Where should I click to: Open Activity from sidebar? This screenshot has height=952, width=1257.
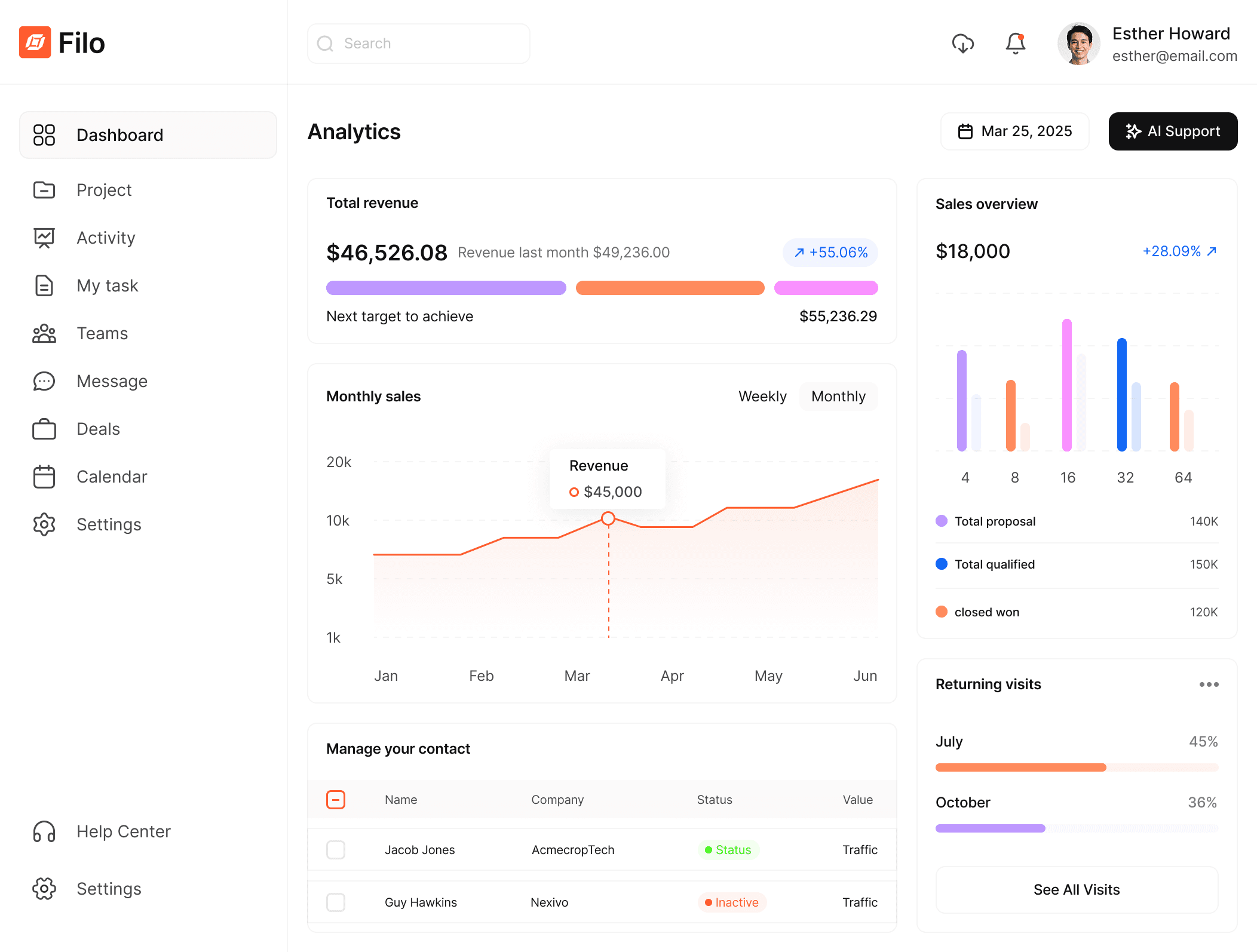[x=105, y=238]
